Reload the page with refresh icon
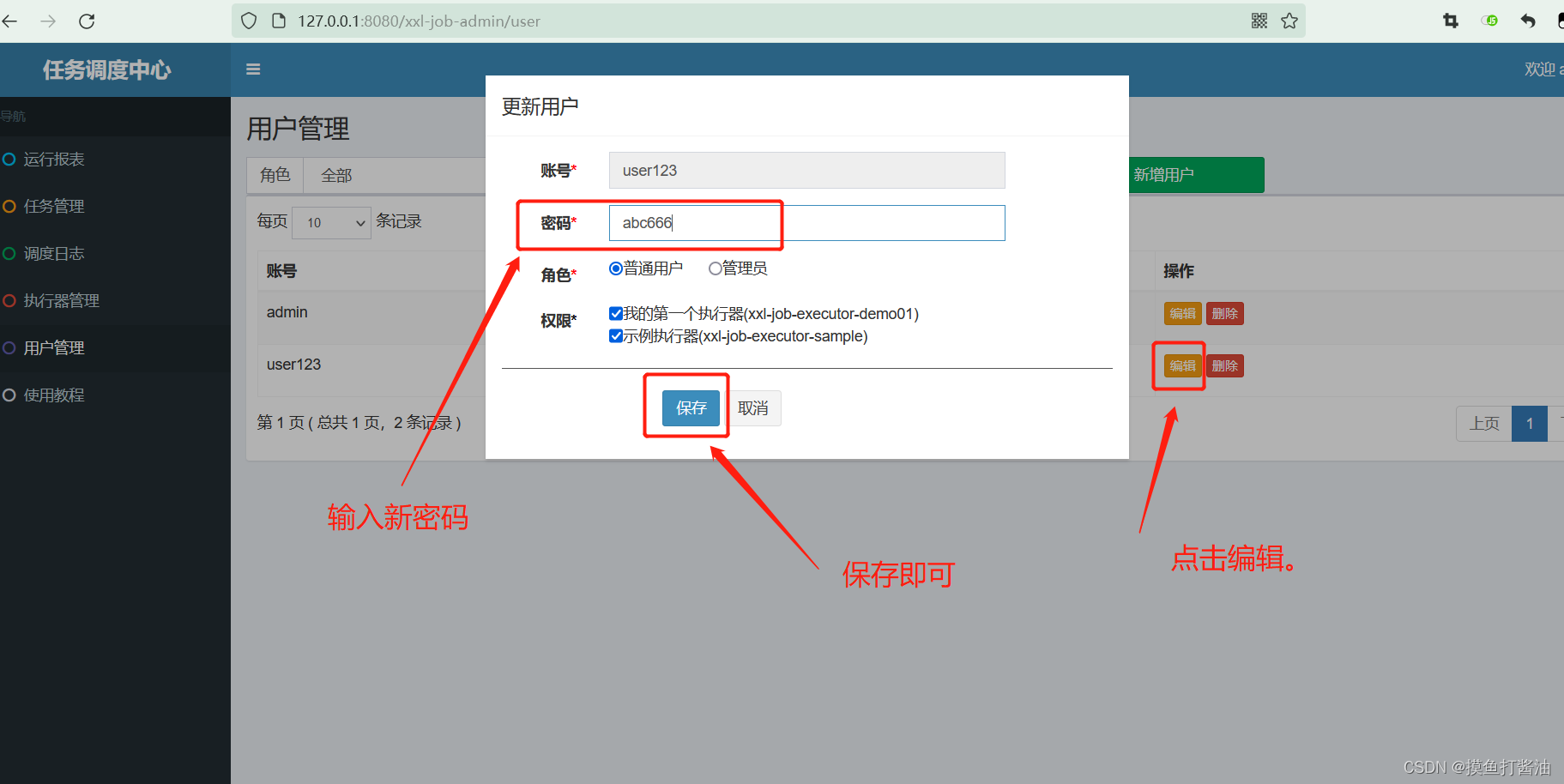The height and width of the screenshot is (784, 1564). coord(87,21)
